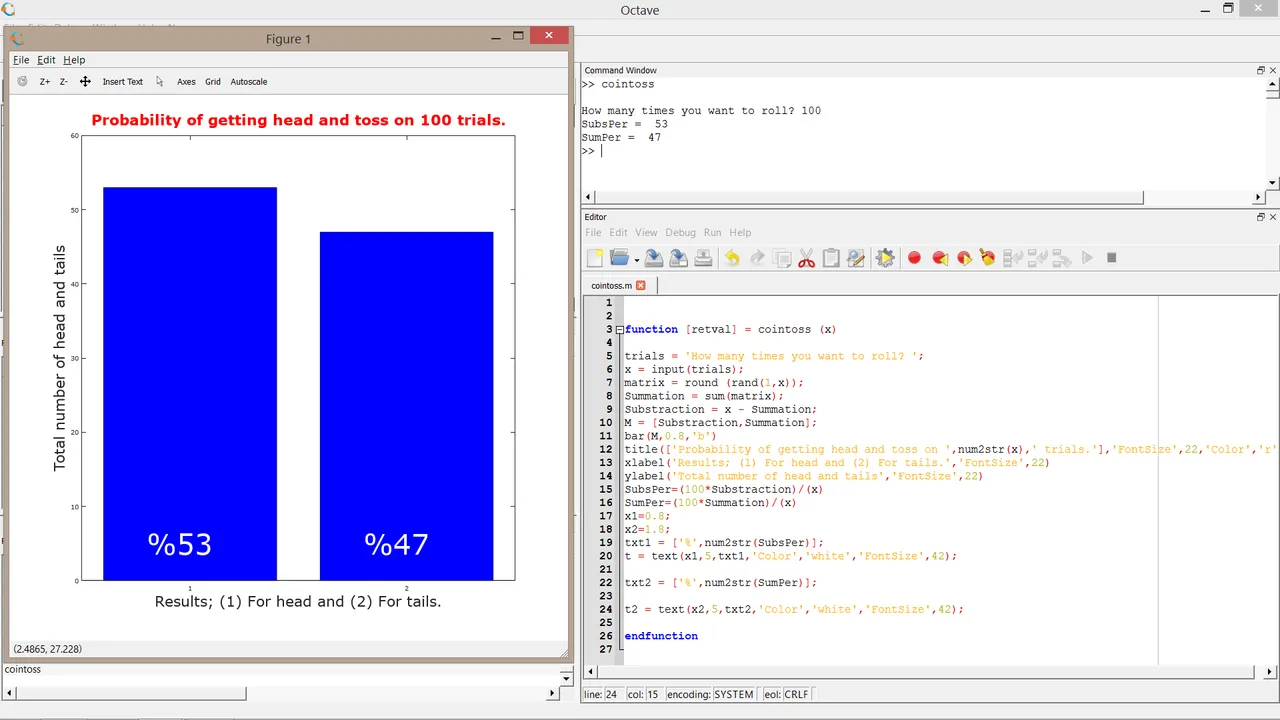Click 'bar(M,0.8,'b')' on line 11
Viewport: 1280px width, 720px height.
[670, 436]
